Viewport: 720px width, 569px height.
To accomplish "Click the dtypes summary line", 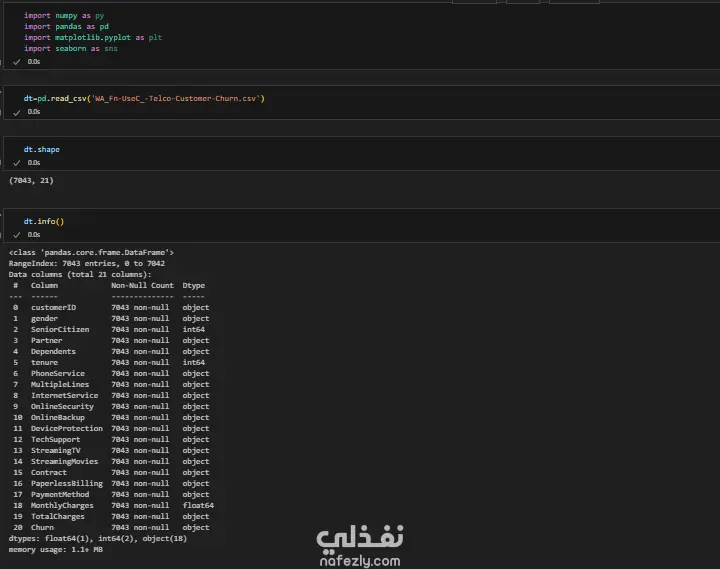I will (98, 539).
